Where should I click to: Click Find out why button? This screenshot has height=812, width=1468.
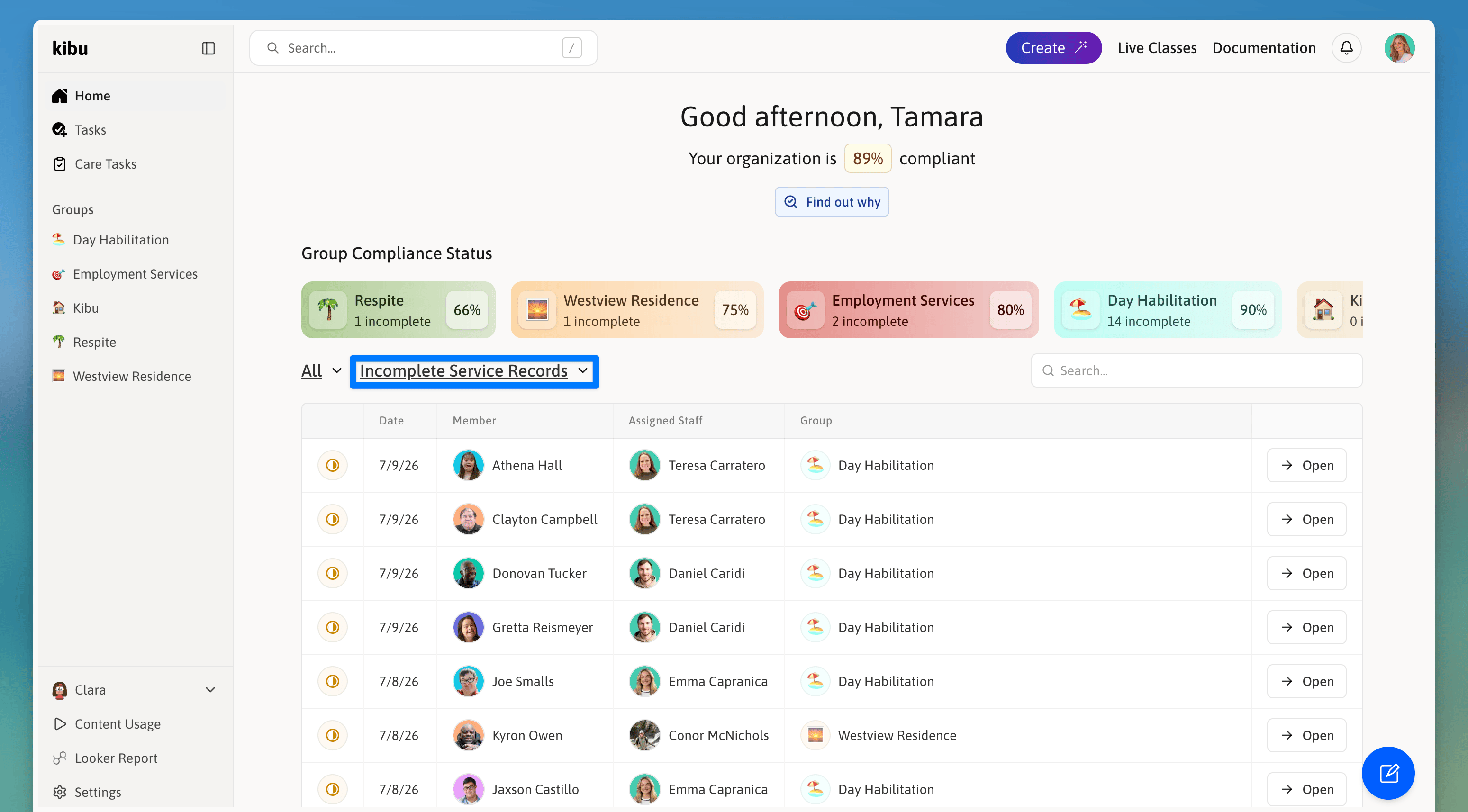(x=832, y=202)
